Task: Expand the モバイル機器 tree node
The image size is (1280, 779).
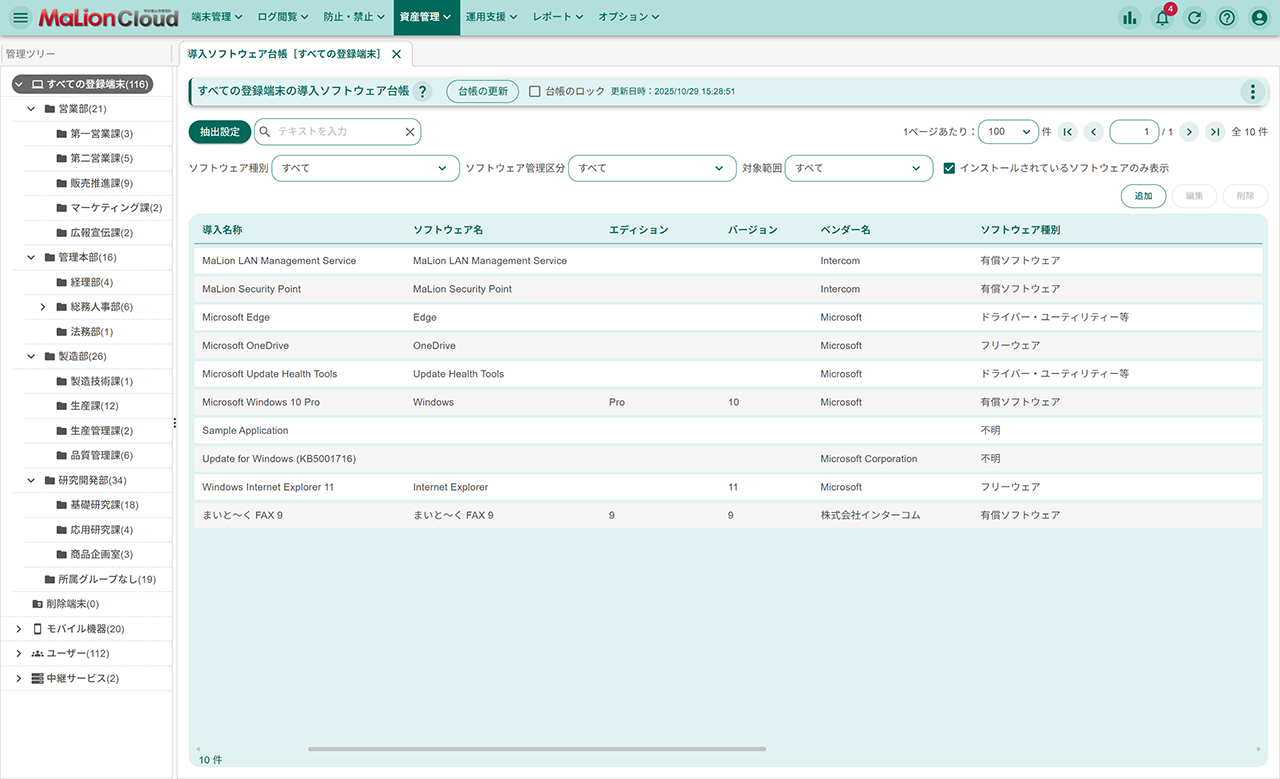Action: tap(18, 629)
